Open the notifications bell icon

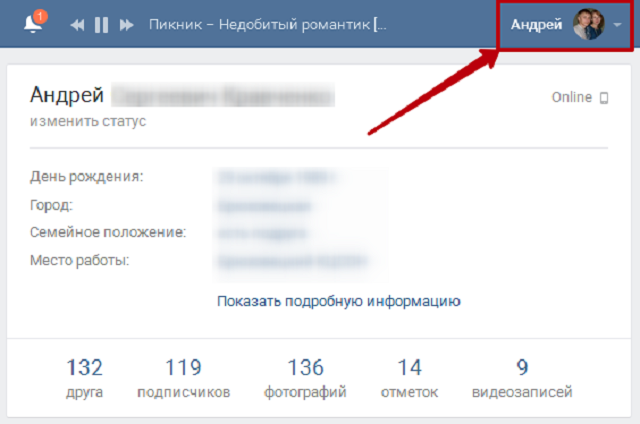[x=33, y=24]
